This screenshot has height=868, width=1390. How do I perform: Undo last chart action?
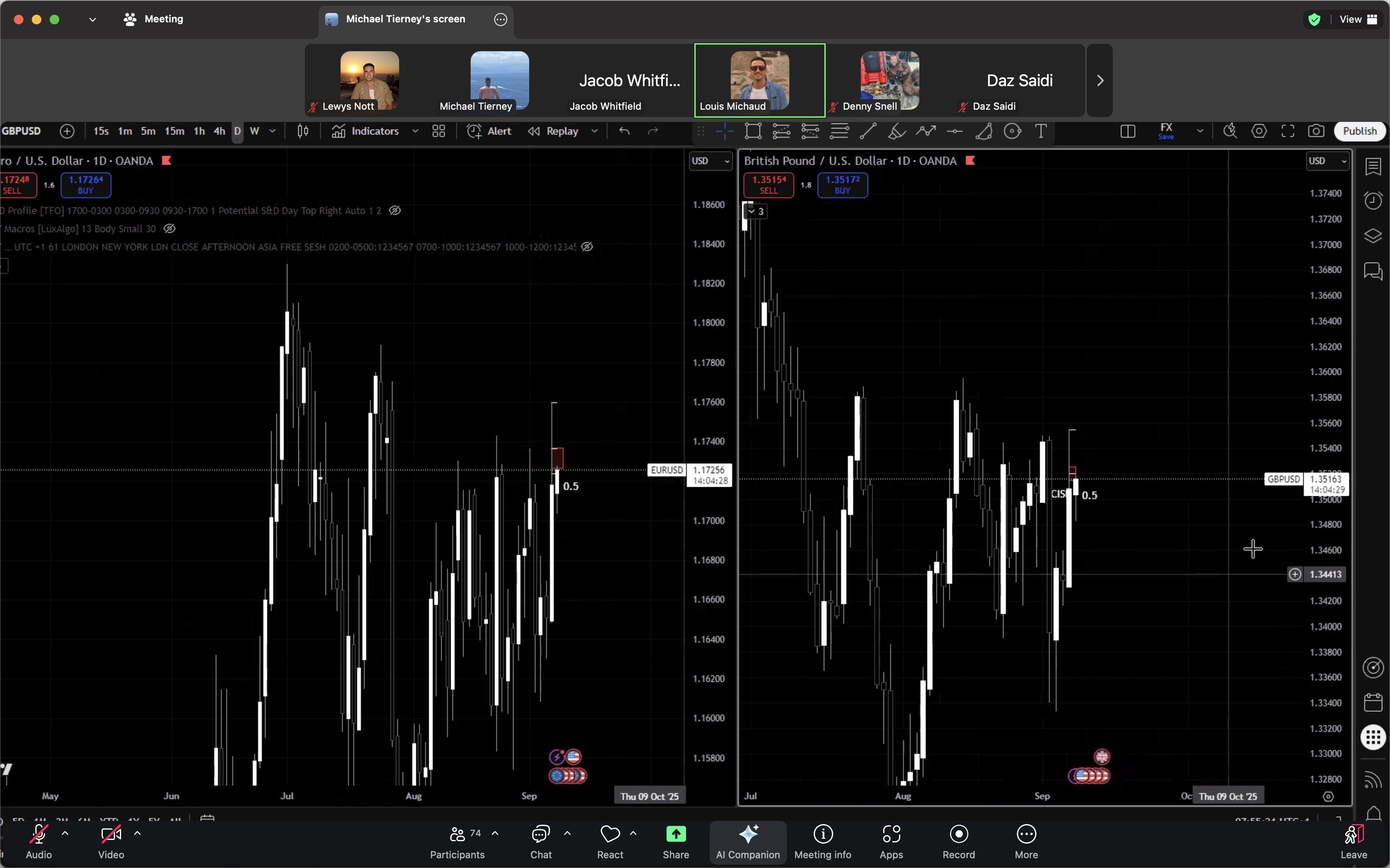click(625, 132)
